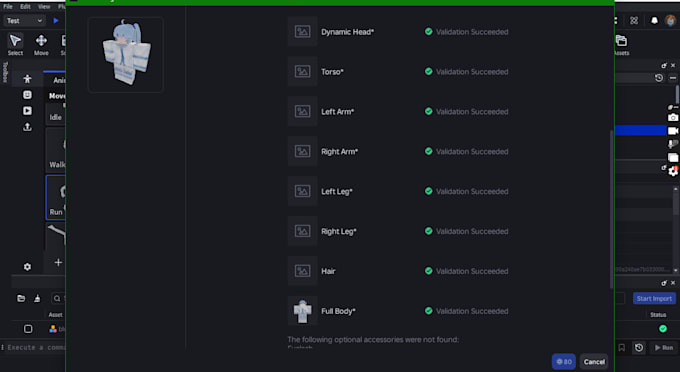Screen dimensions: 680x372
Task: Click the dialog vertical scrollbar
Action: pos(612,209)
